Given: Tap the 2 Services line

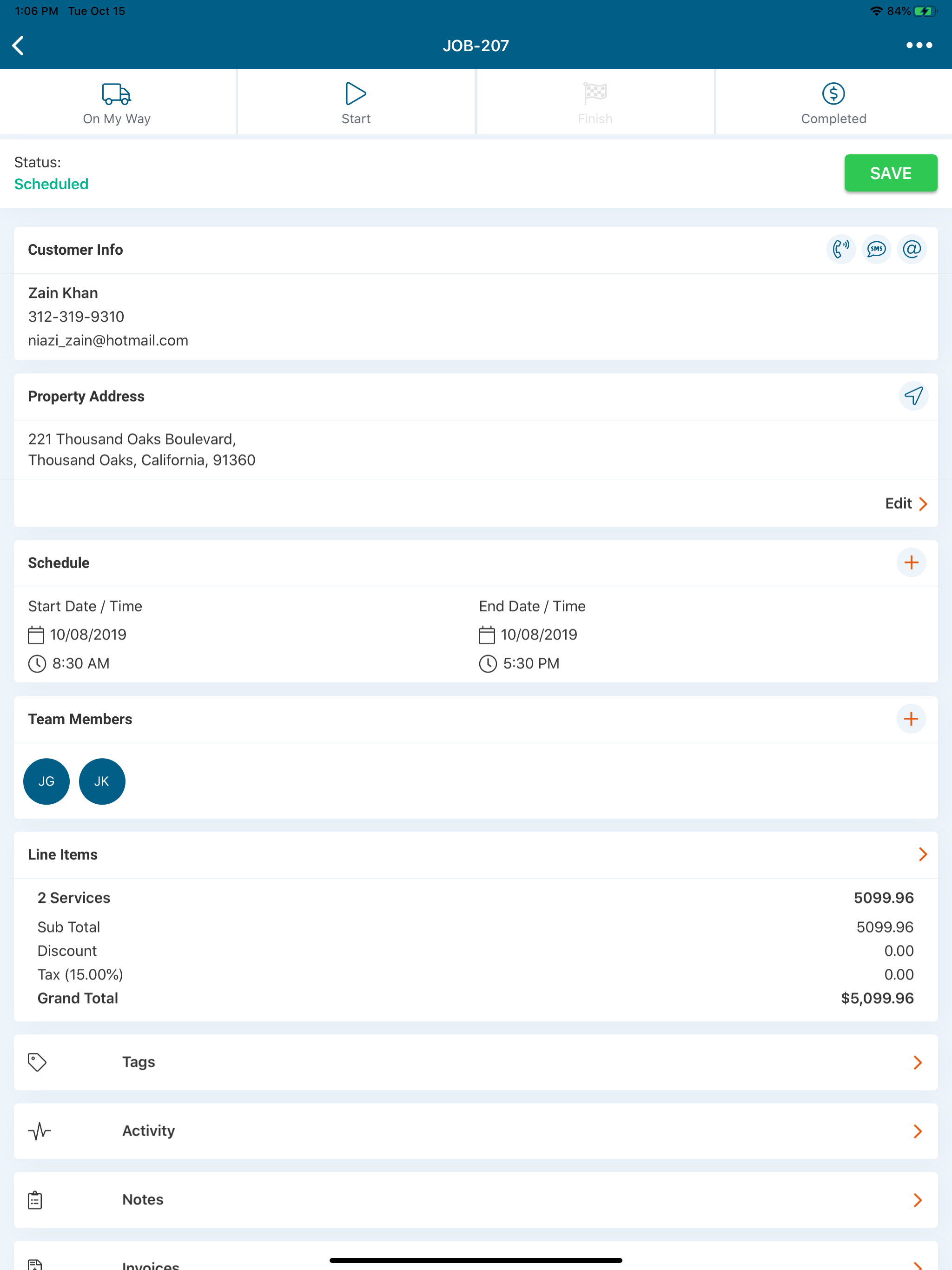Looking at the screenshot, I should pyautogui.click(x=476, y=897).
